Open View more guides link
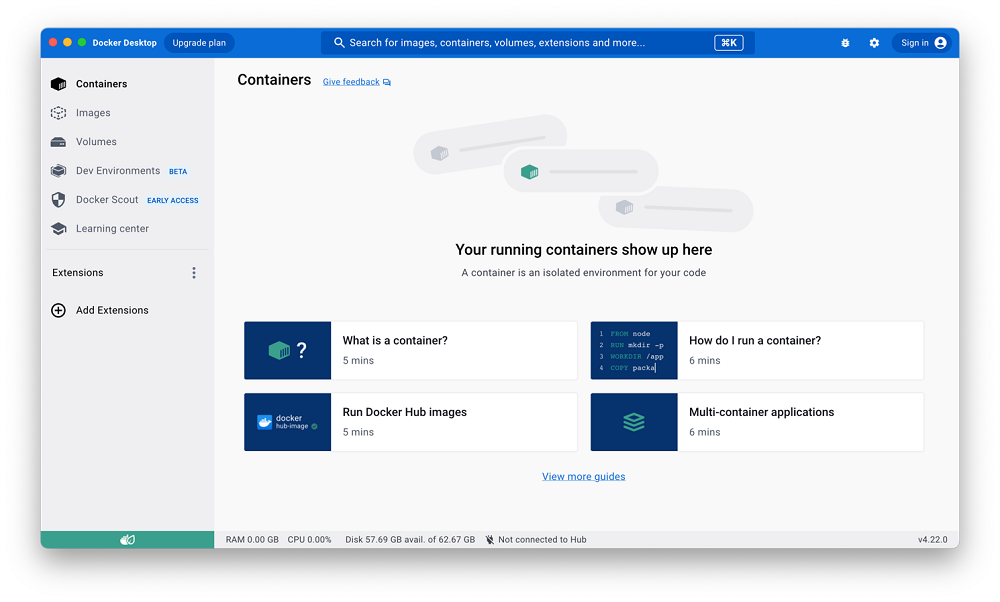This screenshot has height=602, width=1000. point(583,477)
